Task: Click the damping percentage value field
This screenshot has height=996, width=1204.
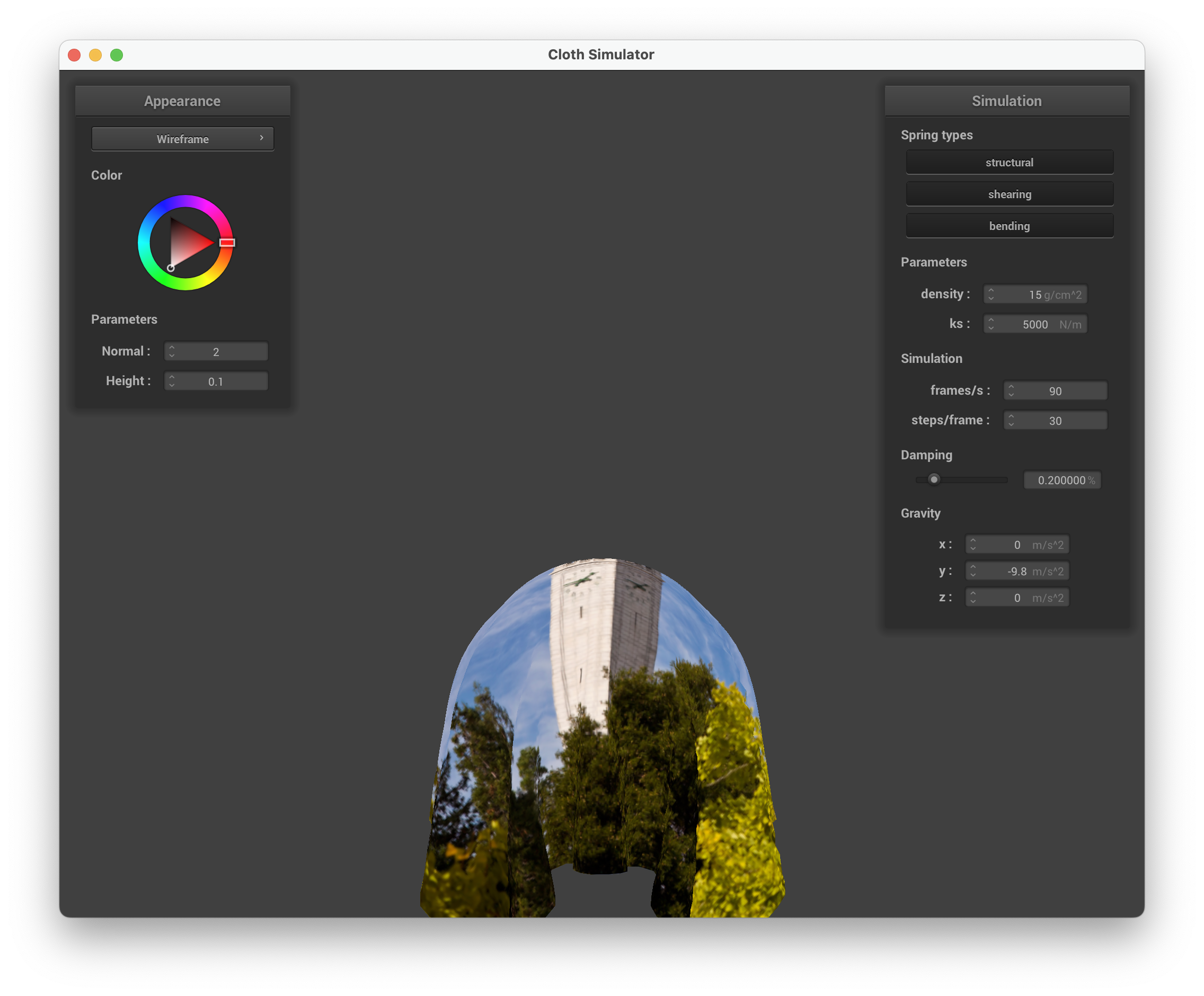Action: tap(1061, 480)
